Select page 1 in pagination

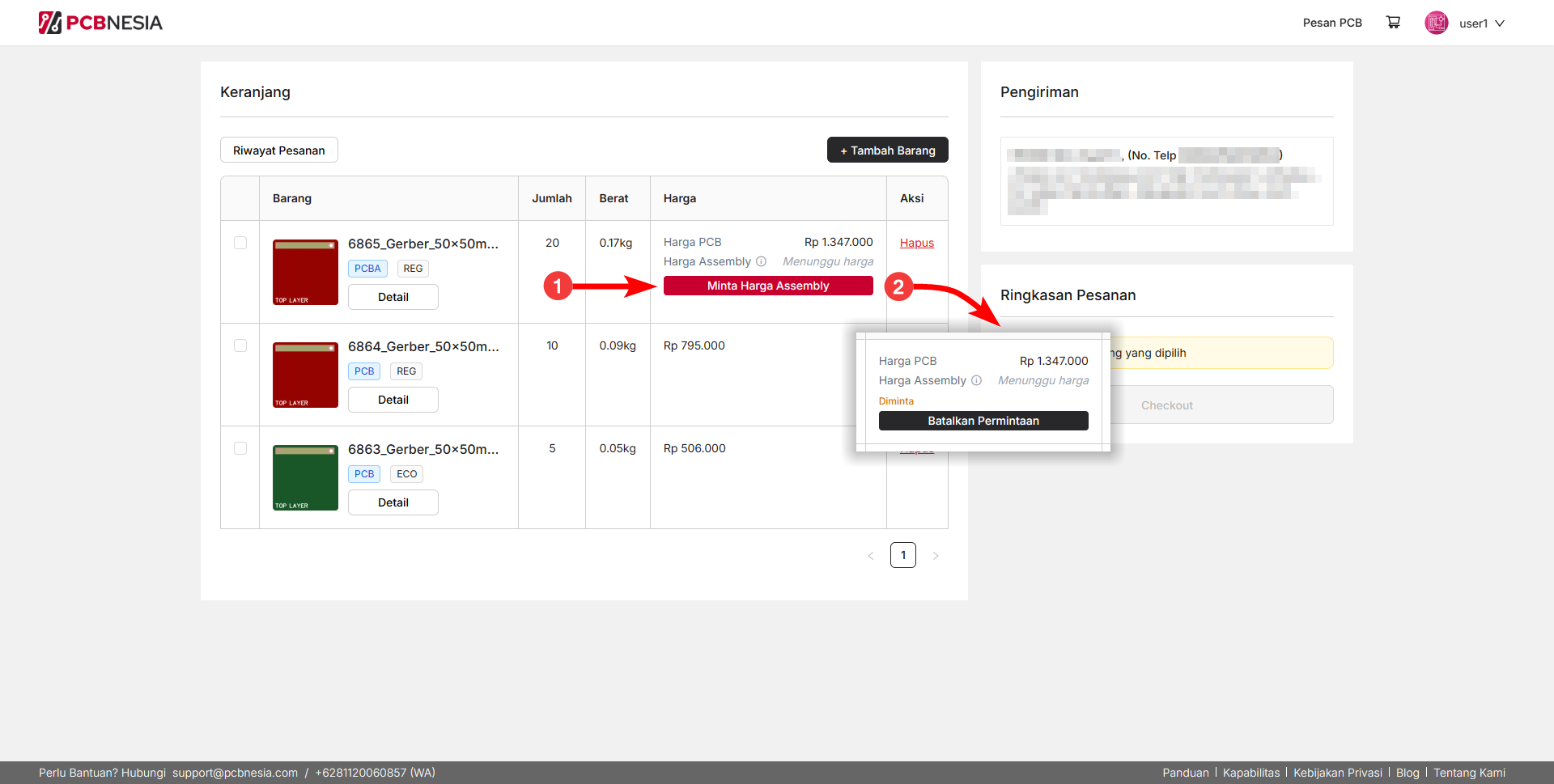[903, 555]
